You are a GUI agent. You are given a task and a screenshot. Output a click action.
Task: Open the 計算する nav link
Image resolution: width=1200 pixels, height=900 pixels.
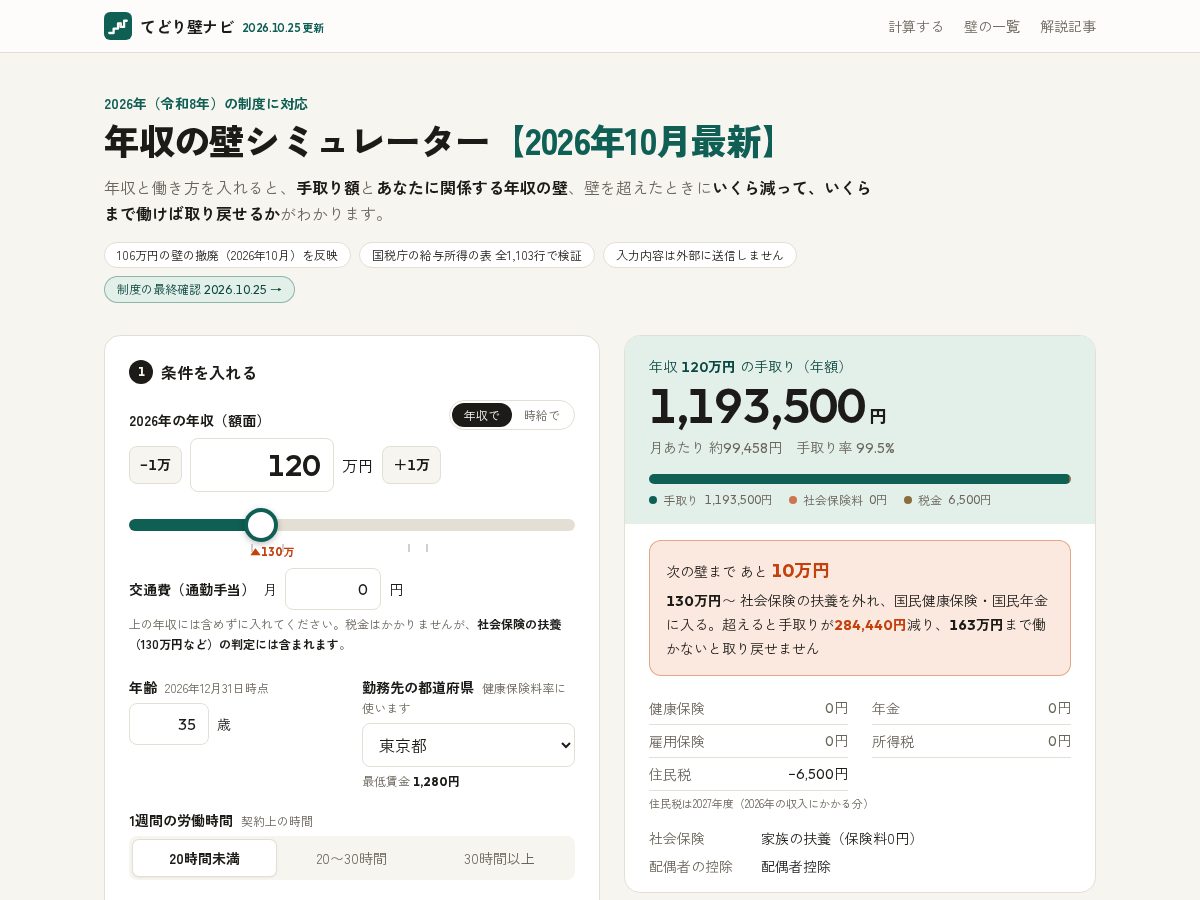(x=916, y=26)
